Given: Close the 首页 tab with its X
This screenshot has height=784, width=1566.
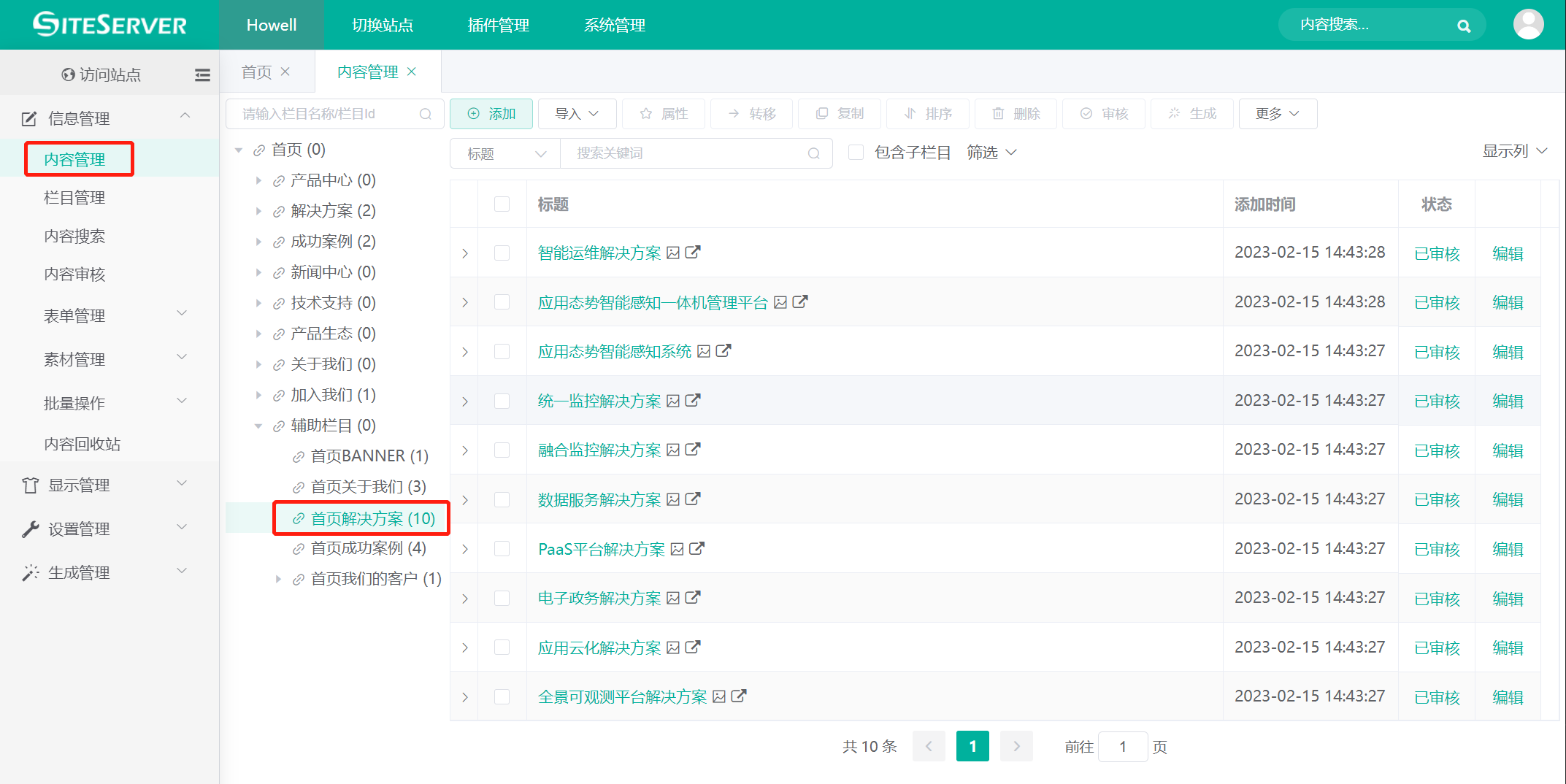Looking at the screenshot, I should (285, 72).
